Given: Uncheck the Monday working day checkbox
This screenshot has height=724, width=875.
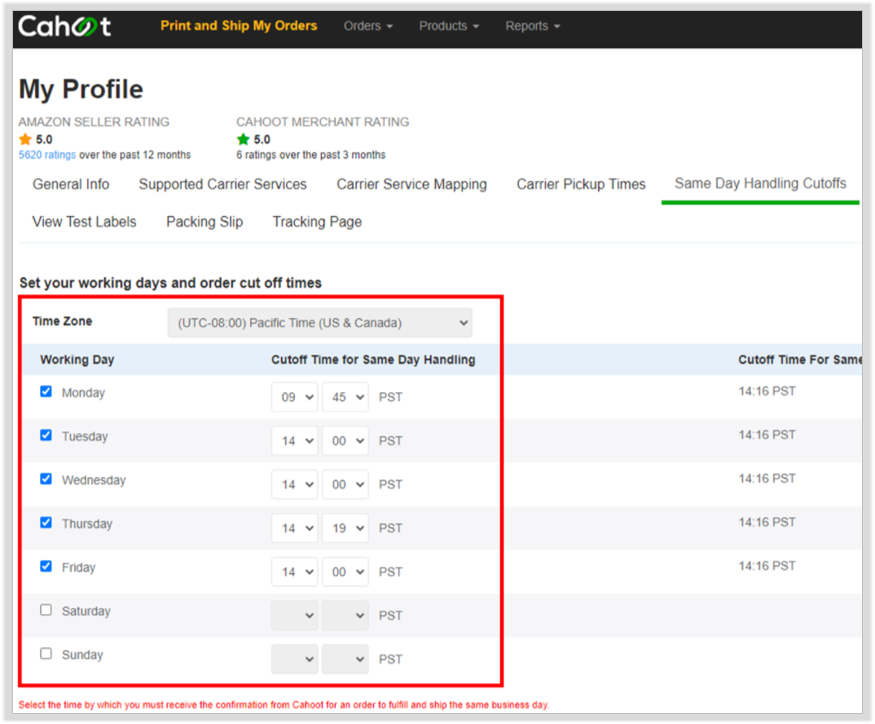Looking at the screenshot, I should (46, 391).
